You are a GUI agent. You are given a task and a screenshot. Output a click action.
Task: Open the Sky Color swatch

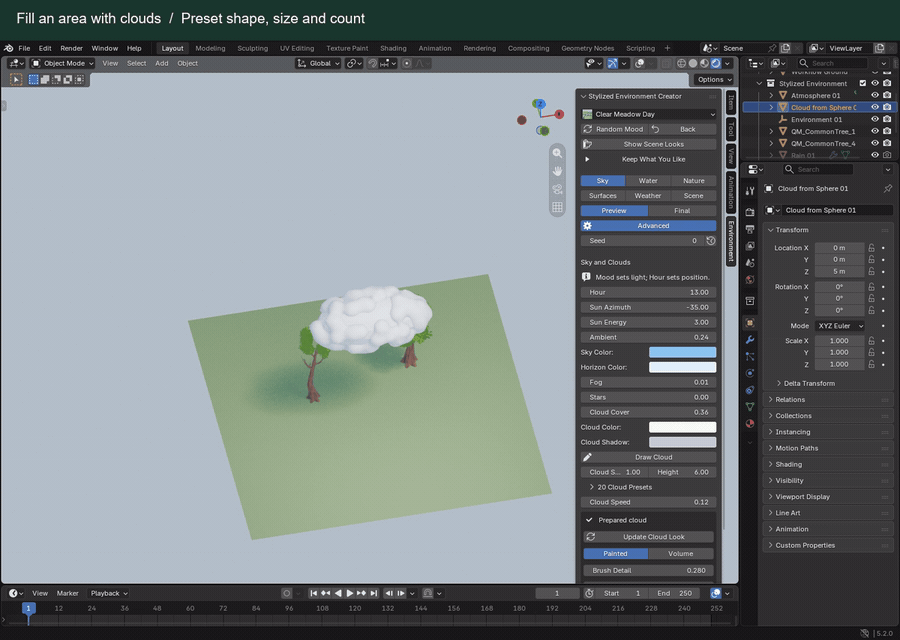tap(682, 352)
